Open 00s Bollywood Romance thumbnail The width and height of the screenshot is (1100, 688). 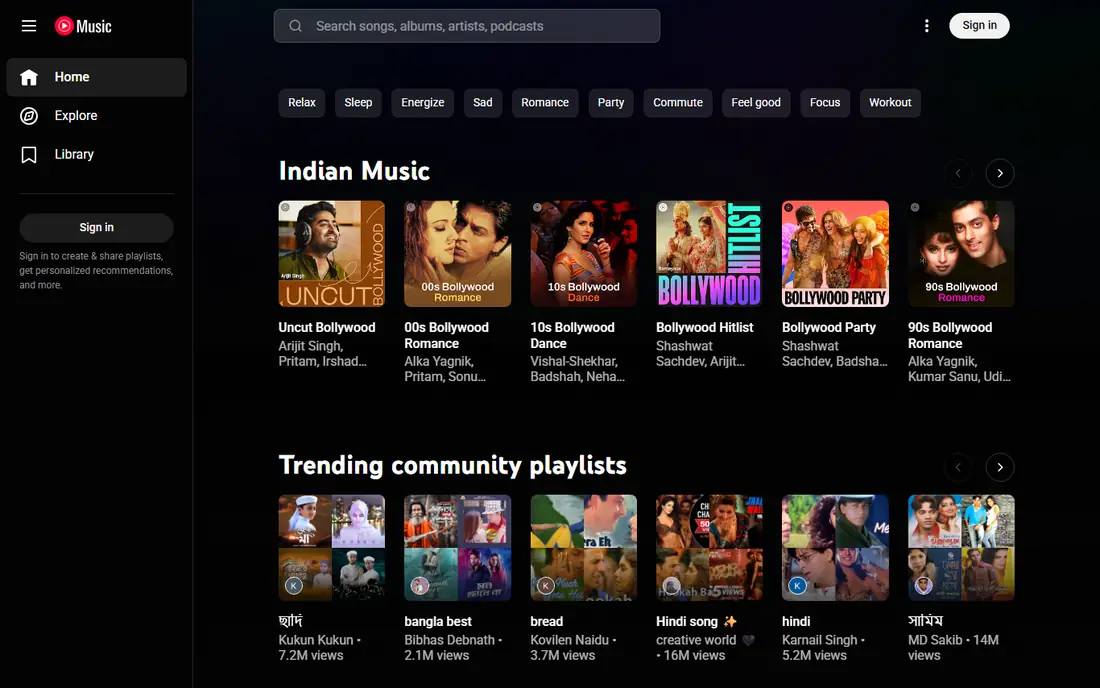[457, 254]
